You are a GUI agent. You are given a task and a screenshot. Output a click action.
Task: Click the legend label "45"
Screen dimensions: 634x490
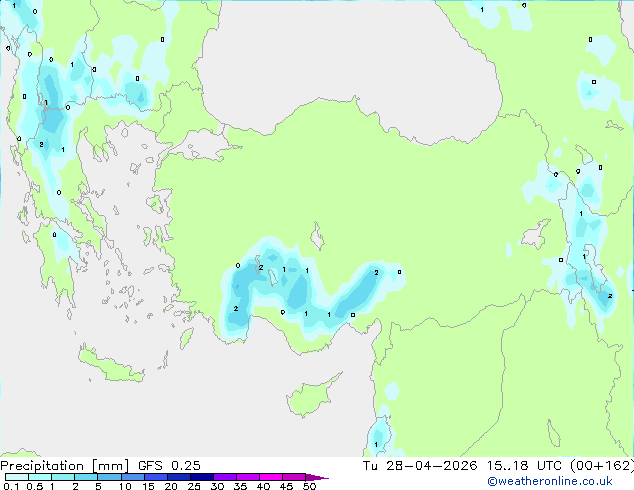pyautogui.click(x=286, y=486)
